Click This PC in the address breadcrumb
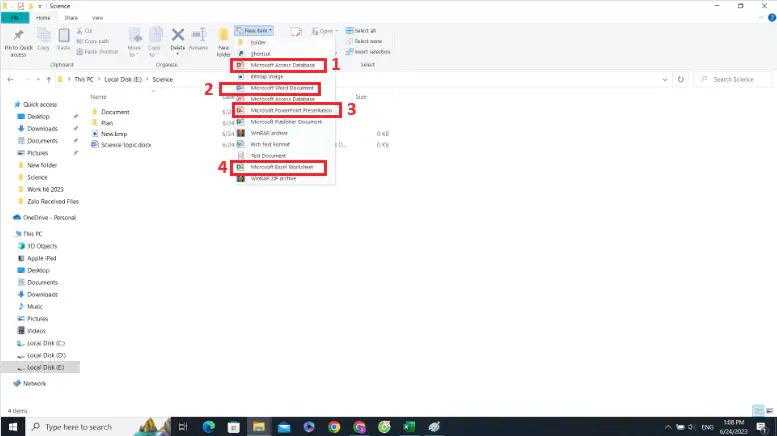Viewport: 777px width, 436px height. click(84, 79)
